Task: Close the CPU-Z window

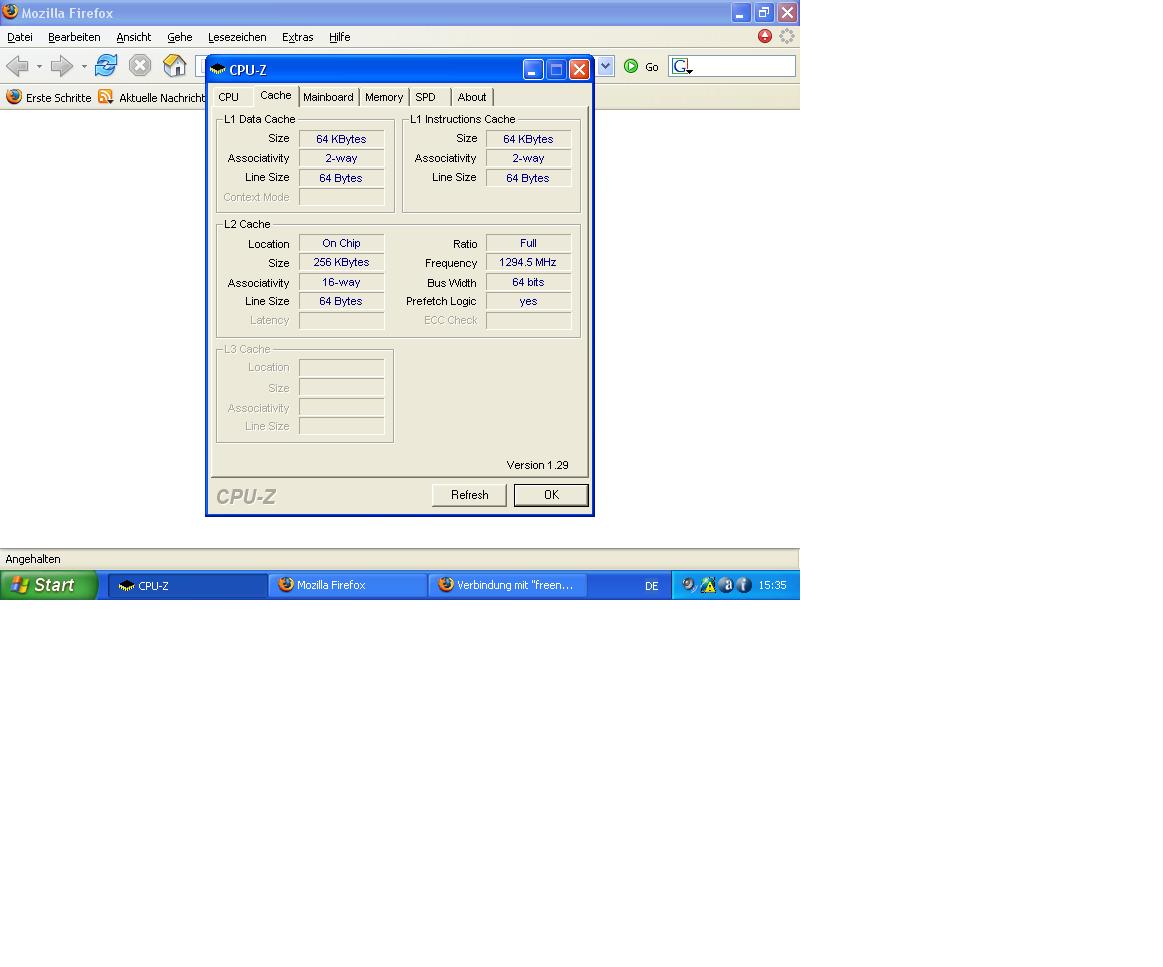Action: click(x=579, y=70)
